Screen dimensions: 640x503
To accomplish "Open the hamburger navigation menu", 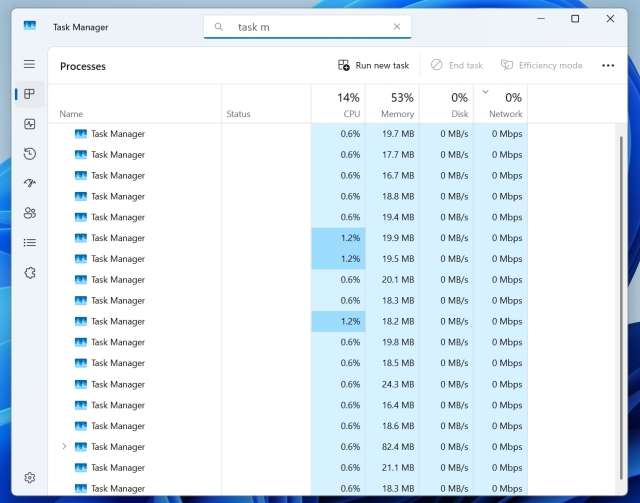I will coord(29,64).
